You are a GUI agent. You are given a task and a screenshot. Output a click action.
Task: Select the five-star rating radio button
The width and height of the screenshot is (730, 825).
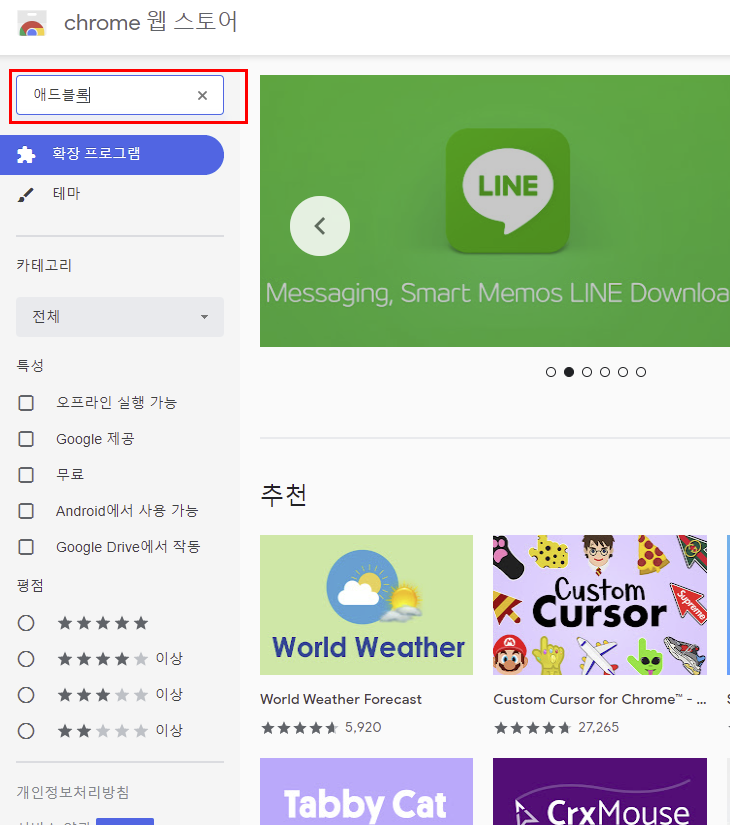coord(26,623)
